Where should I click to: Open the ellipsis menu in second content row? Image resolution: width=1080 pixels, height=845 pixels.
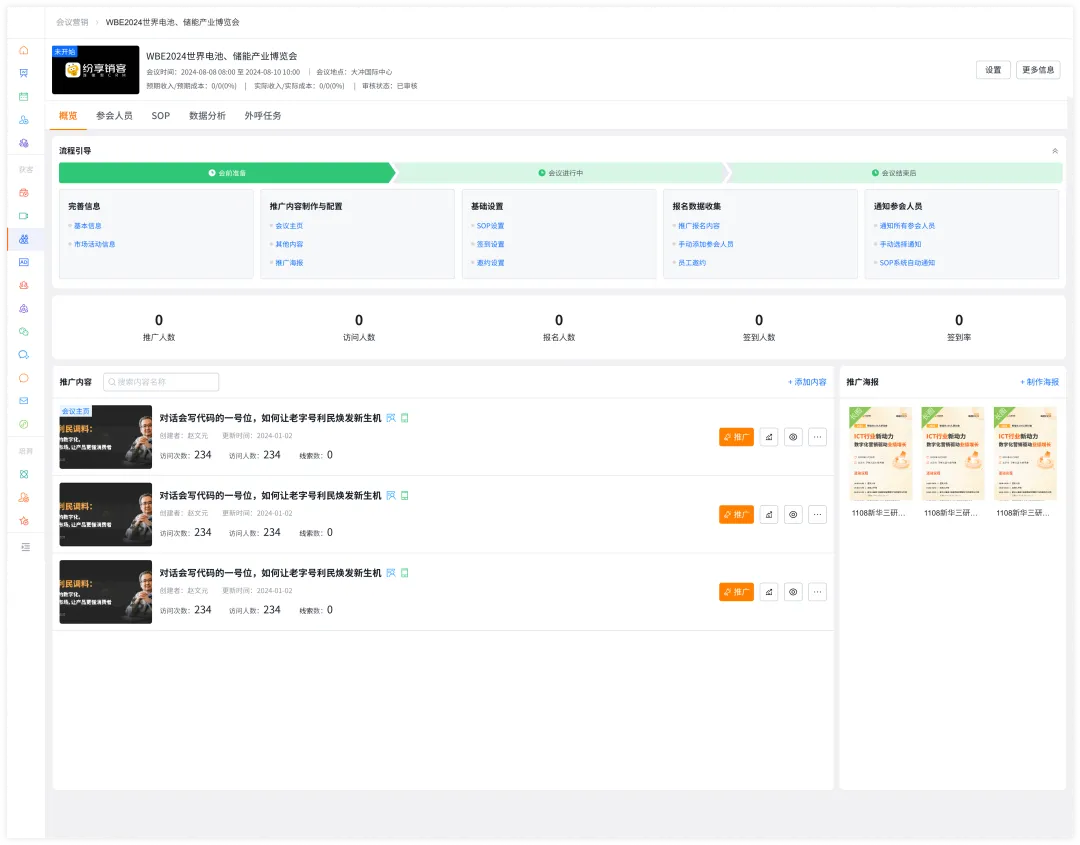click(x=817, y=514)
